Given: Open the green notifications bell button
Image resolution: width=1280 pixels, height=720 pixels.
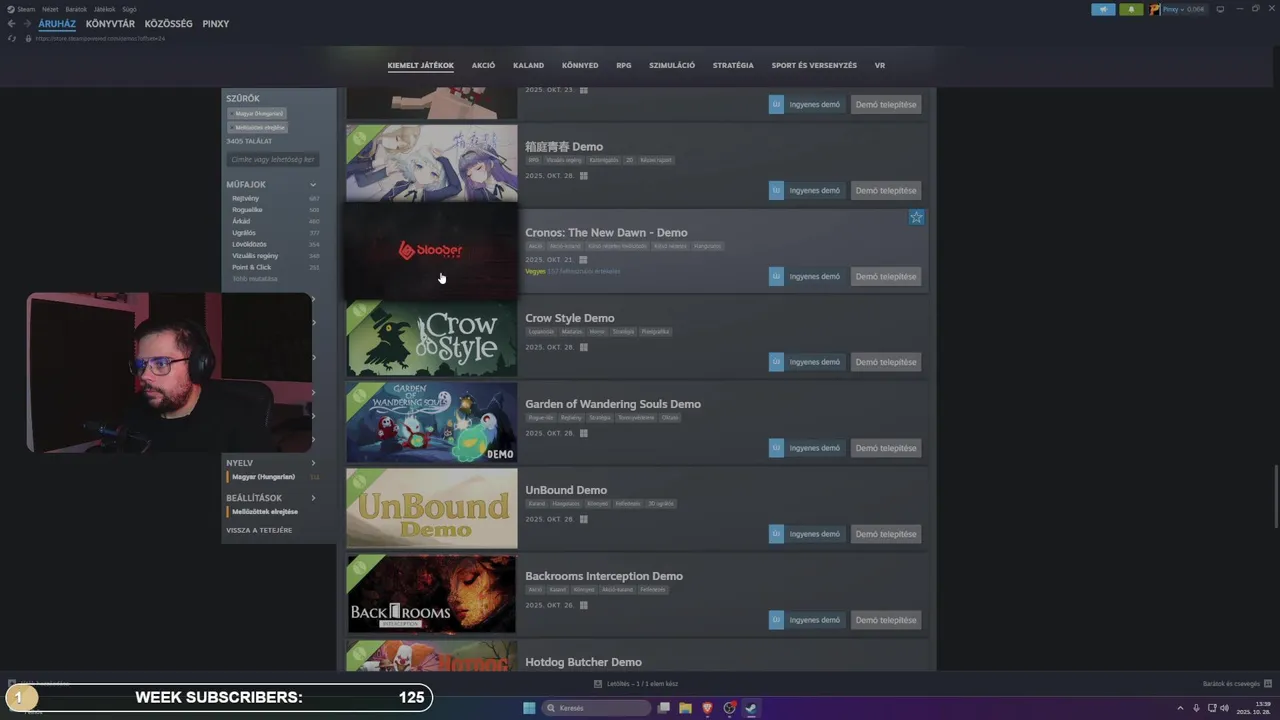Looking at the screenshot, I should coord(1132,9).
